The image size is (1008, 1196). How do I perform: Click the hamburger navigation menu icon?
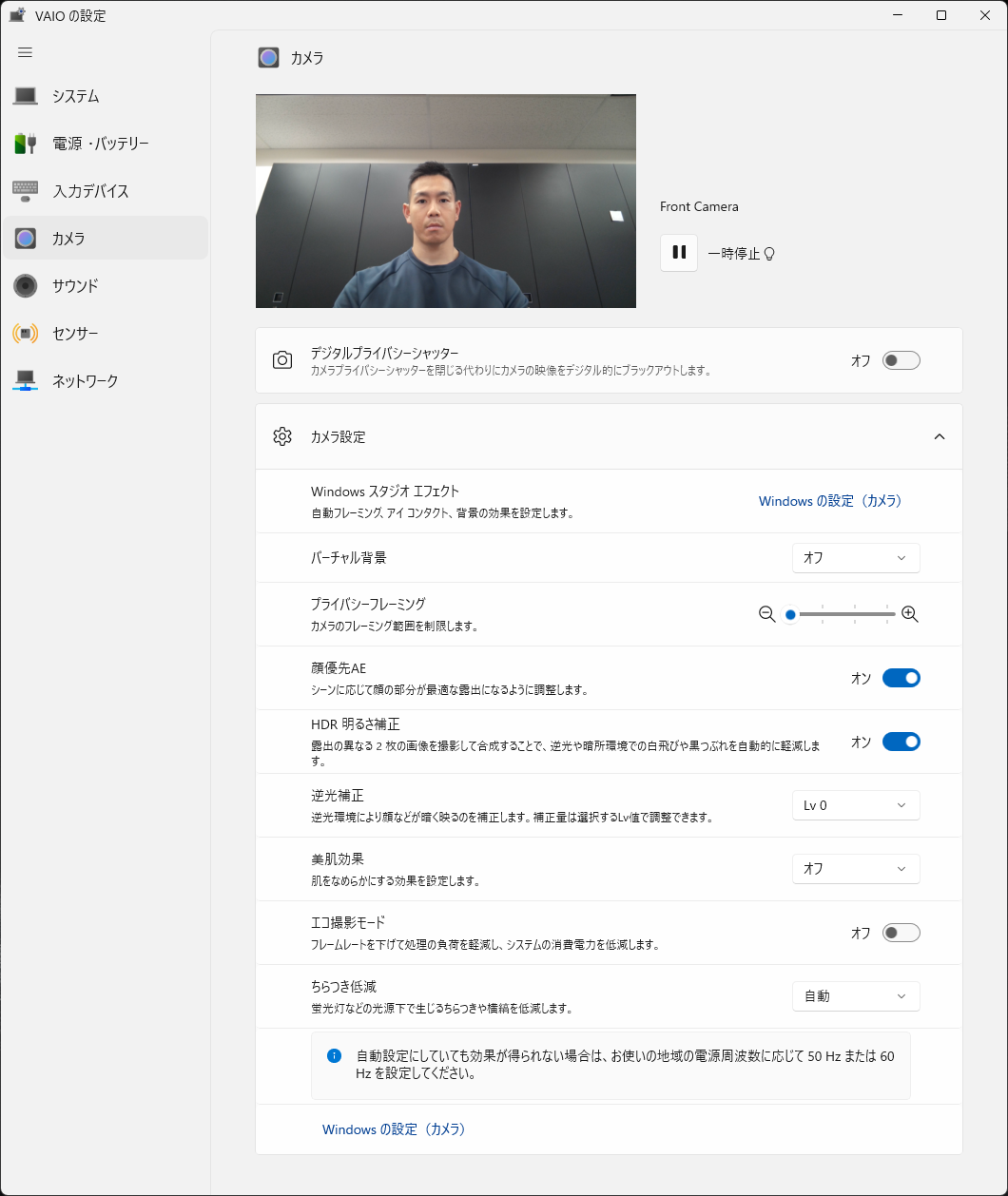[x=26, y=52]
